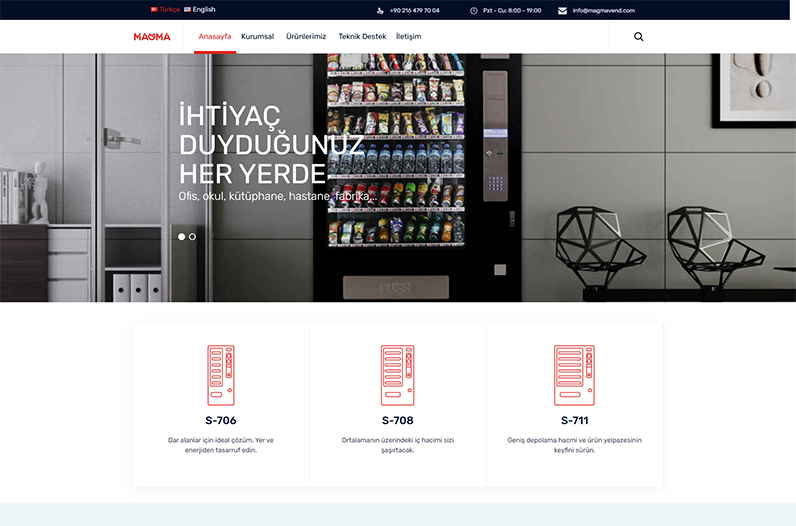Expand the Kurumsal menu
The height and width of the screenshot is (526, 796).
tap(257, 37)
